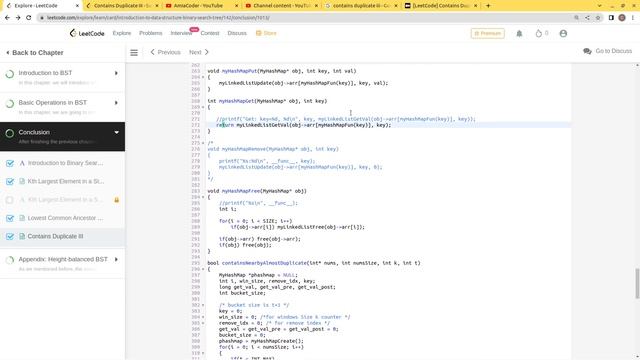Fold the comment block at line 275

203,143
